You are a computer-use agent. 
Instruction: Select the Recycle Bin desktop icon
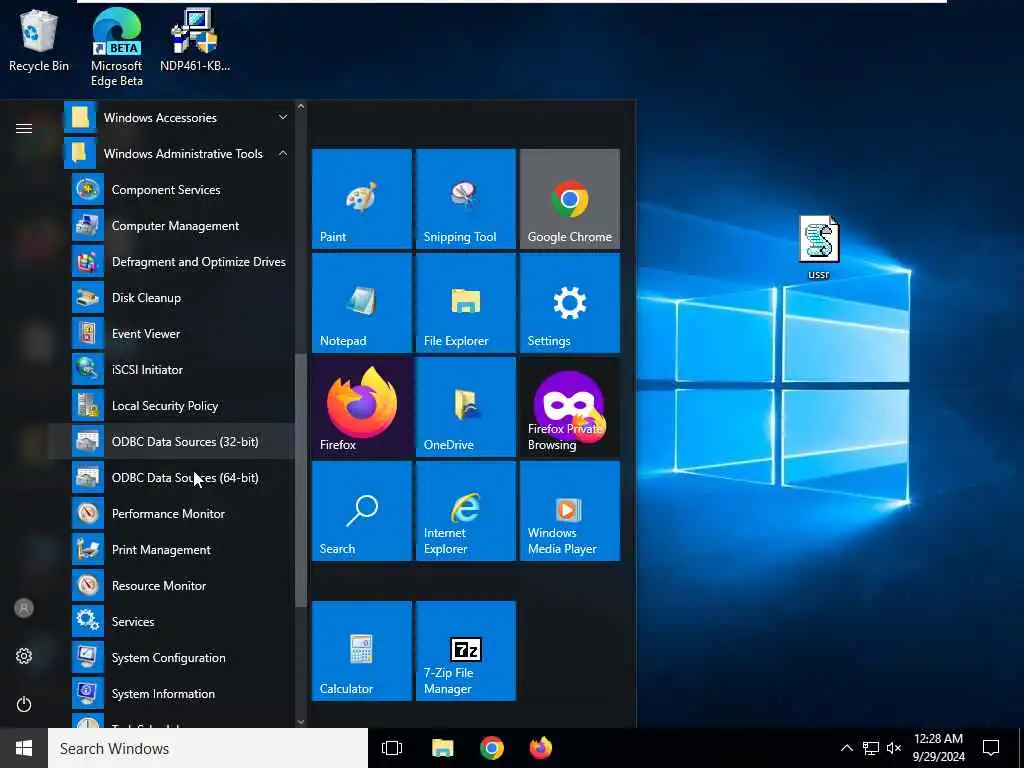pyautogui.click(x=39, y=40)
